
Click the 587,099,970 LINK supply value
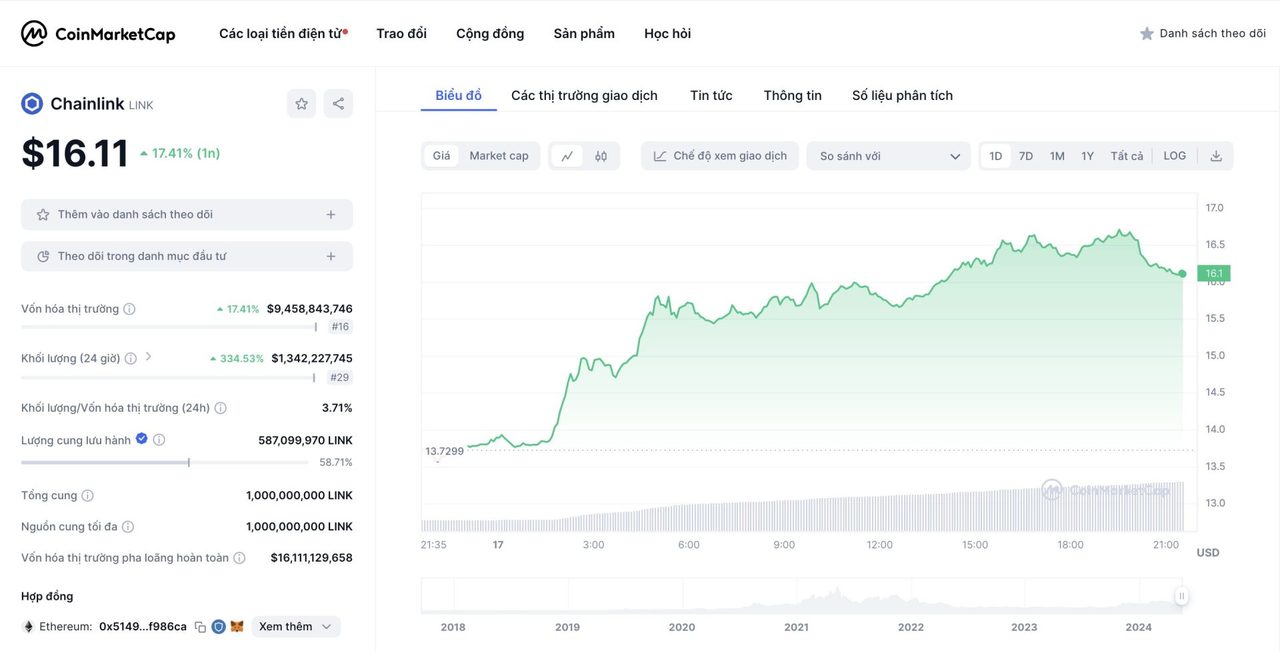pos(305,440)
